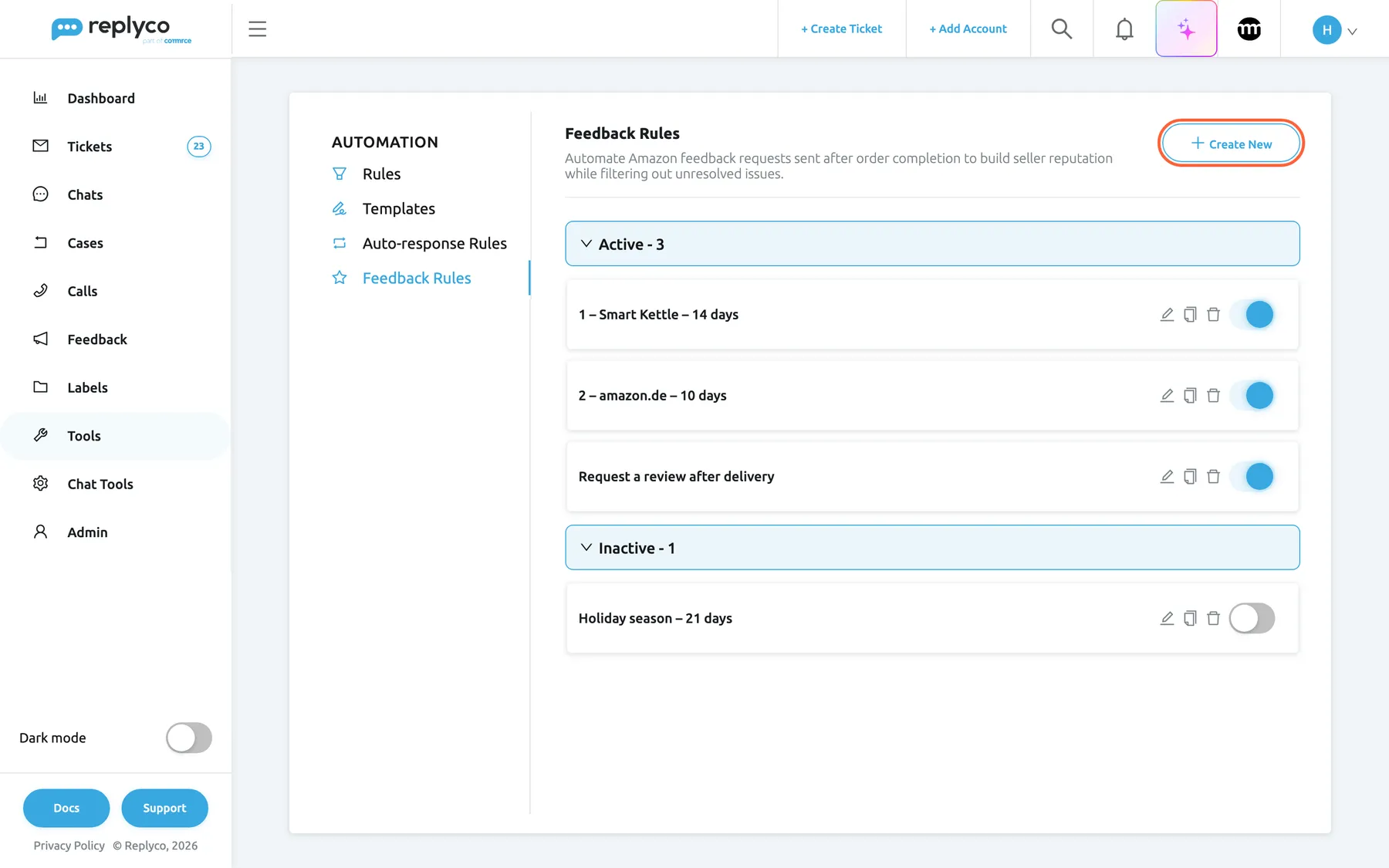Copy the Holiday season rule
This screenshot has width=1389, height=868.
coord(1190,619)
